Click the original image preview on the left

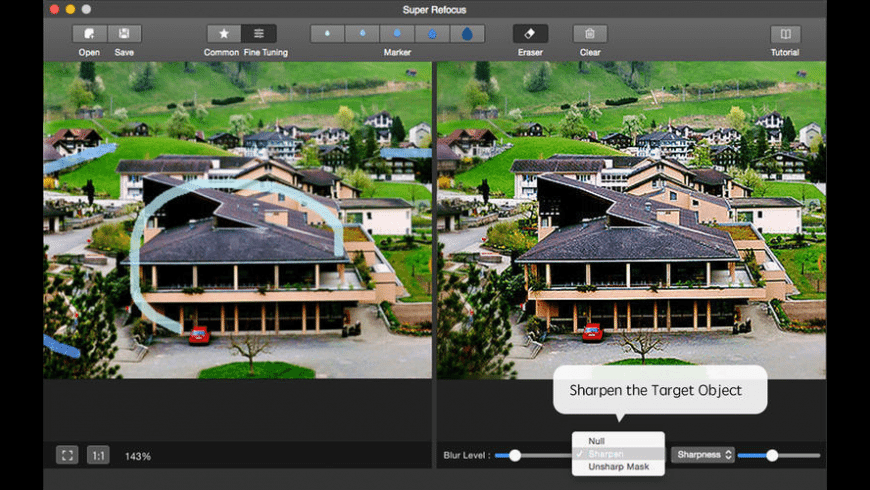pyautogui.click(x=237, y=220)
